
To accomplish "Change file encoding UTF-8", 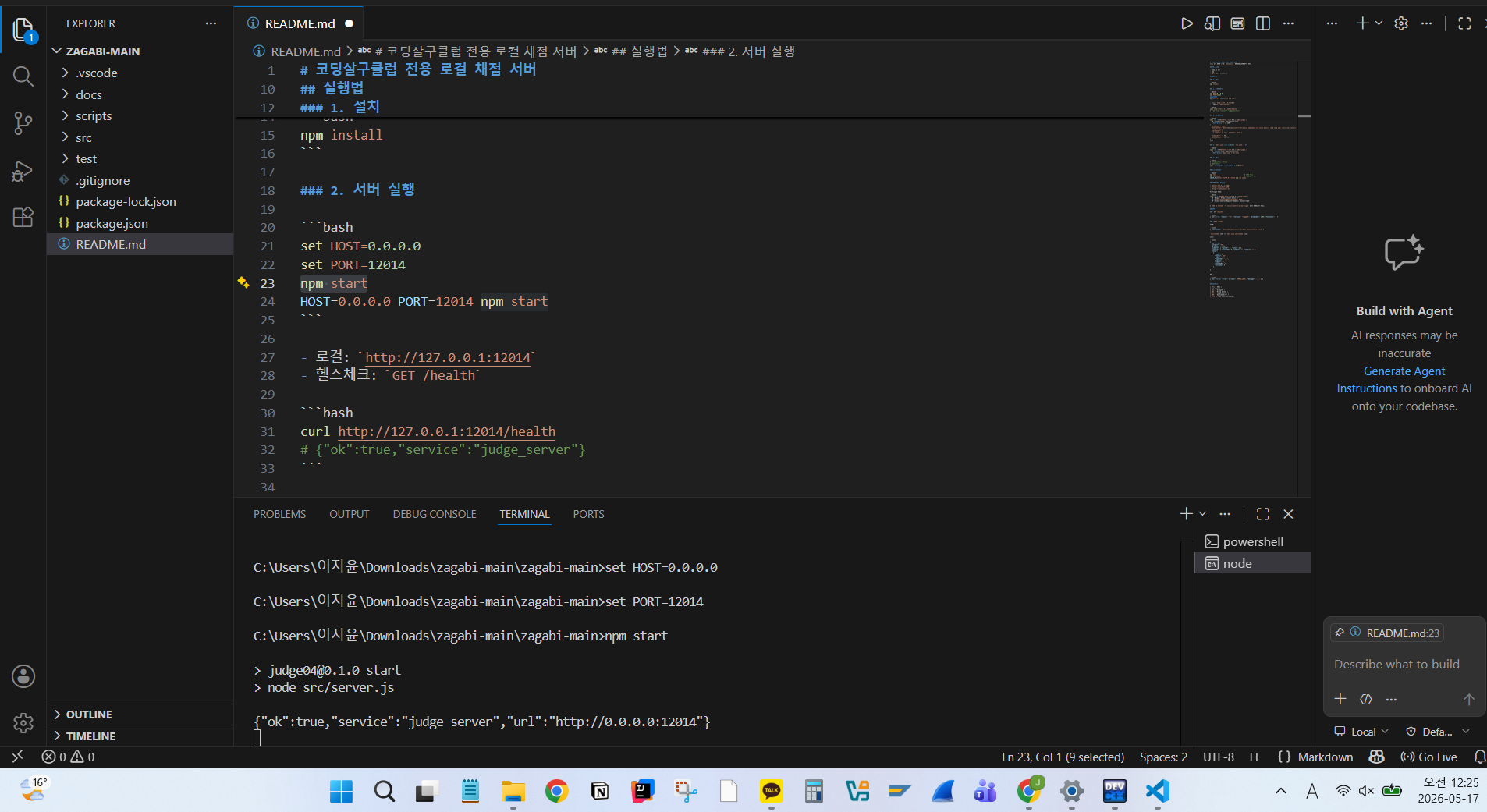I will (x=1219, y=757).
